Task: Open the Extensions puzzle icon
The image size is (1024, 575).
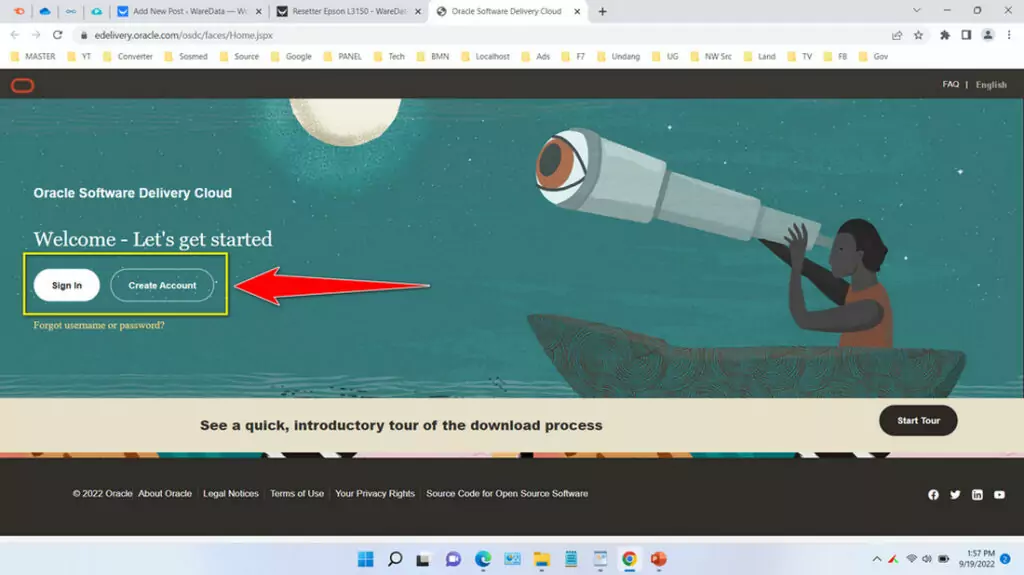Action: [x=944, y=35]
